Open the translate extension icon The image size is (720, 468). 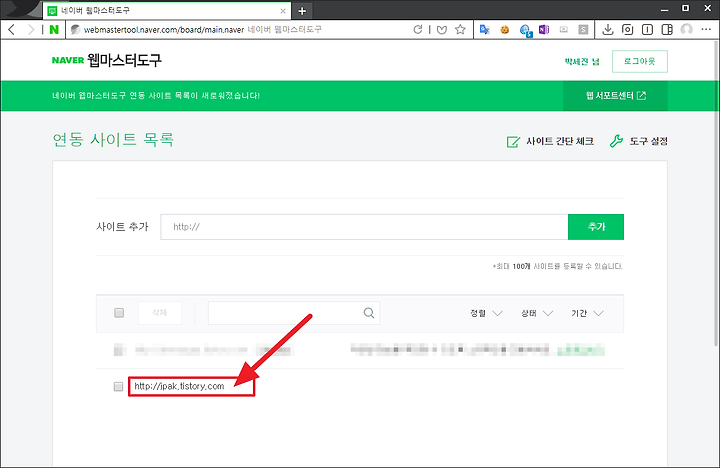484,30
